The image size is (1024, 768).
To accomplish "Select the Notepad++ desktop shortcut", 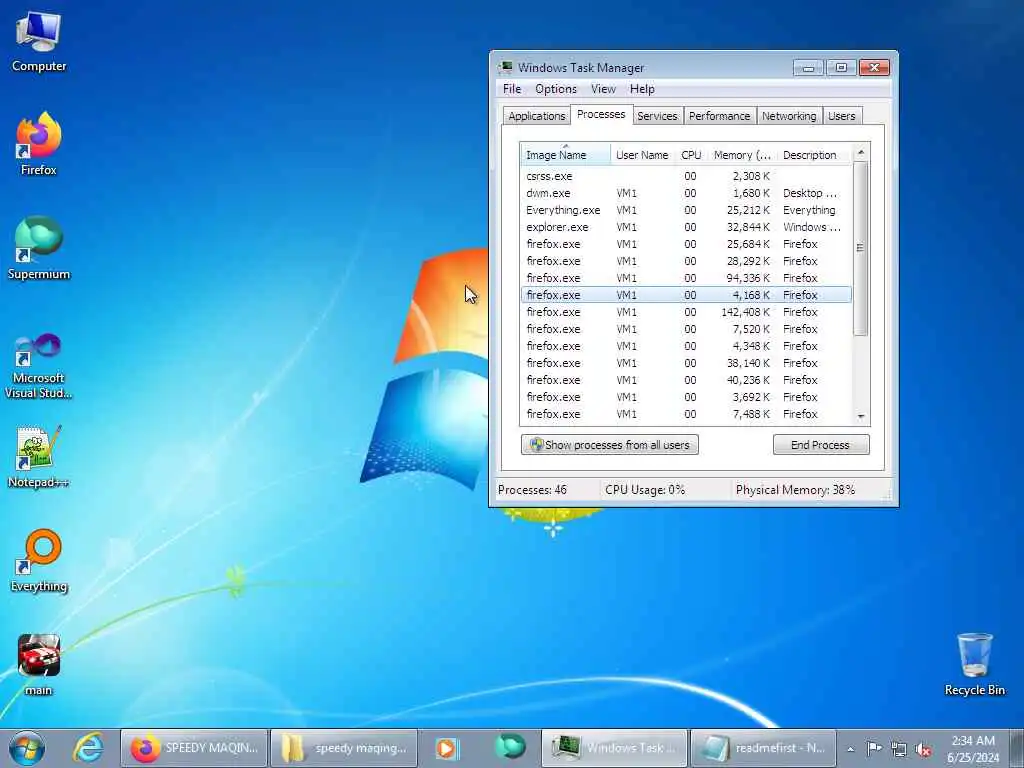I will (x=39, y=456).
